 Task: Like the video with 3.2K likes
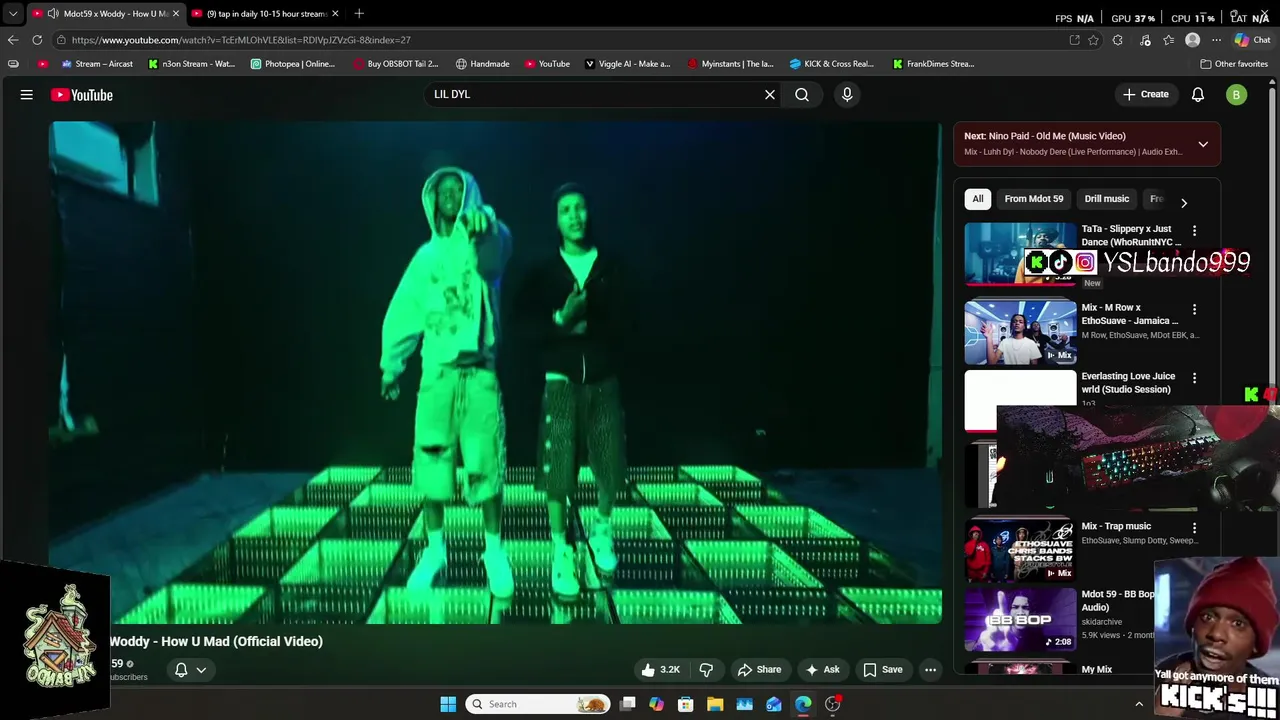tap(660, 670)
